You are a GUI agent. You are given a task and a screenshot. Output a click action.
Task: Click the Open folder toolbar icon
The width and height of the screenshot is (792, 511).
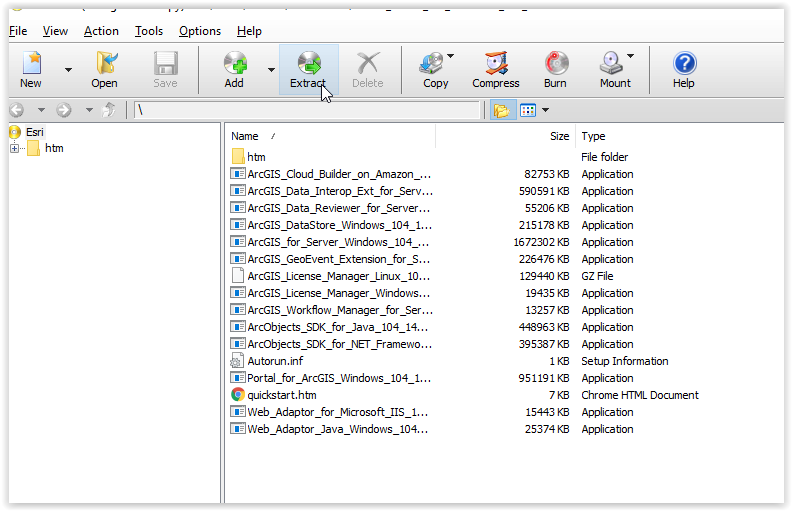click(x=105, y=63)
